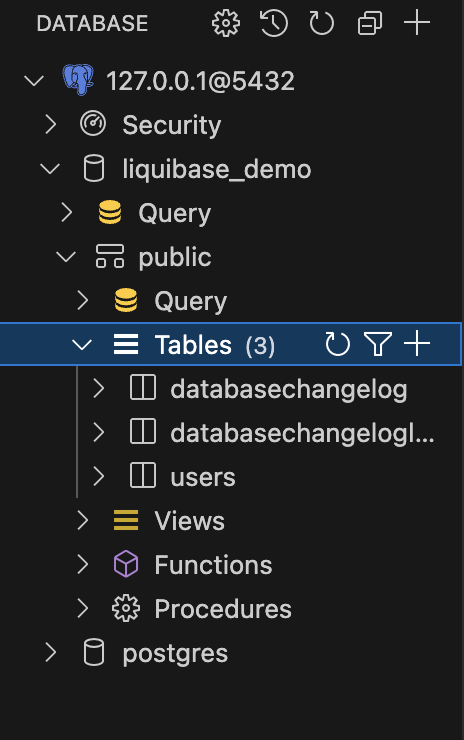Create new table with Tables plus icon
Image resolution: width=464 pixels, height=740 pixels.
tap(417, 344)
